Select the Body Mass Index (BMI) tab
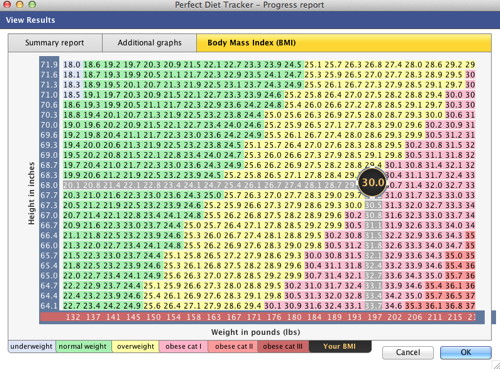This screenshot has height=369, width=500. click(344, 43)
